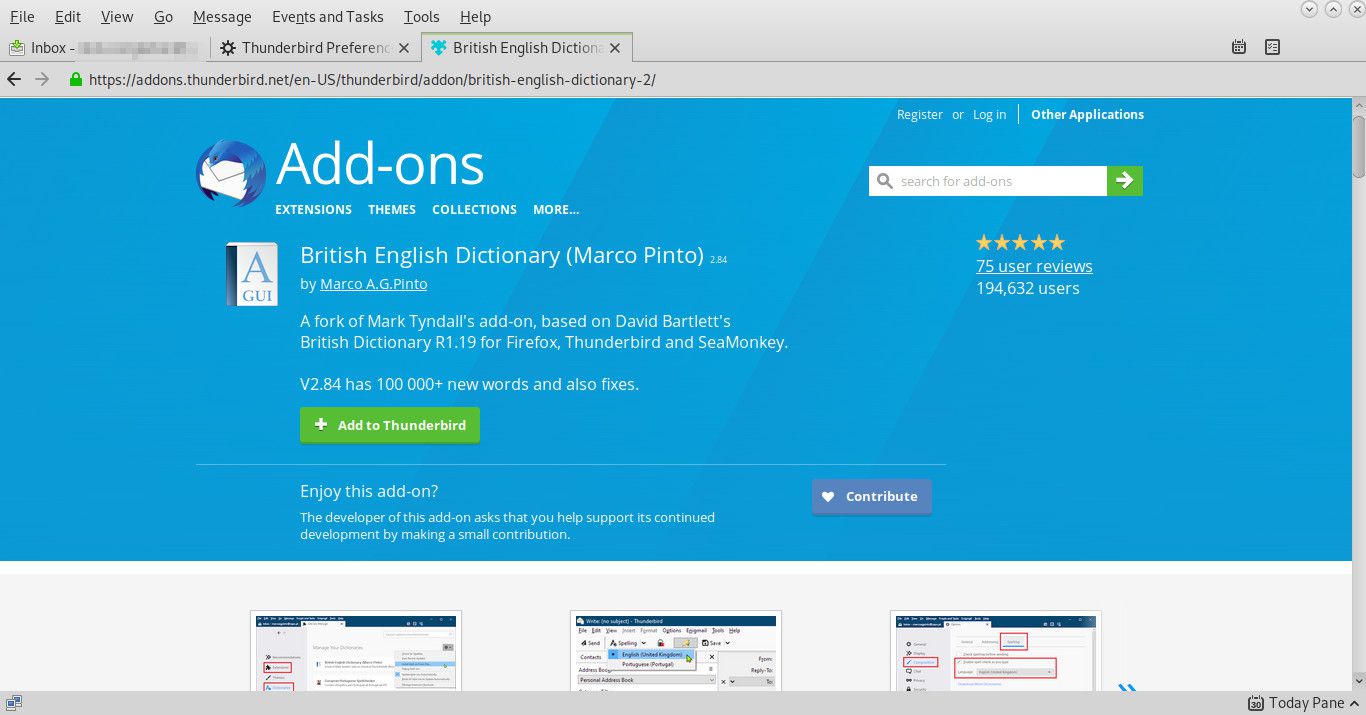Click the green search arrow button
The width and height of the screenshot is (1366, 715).
click(x=1124, y=181)
